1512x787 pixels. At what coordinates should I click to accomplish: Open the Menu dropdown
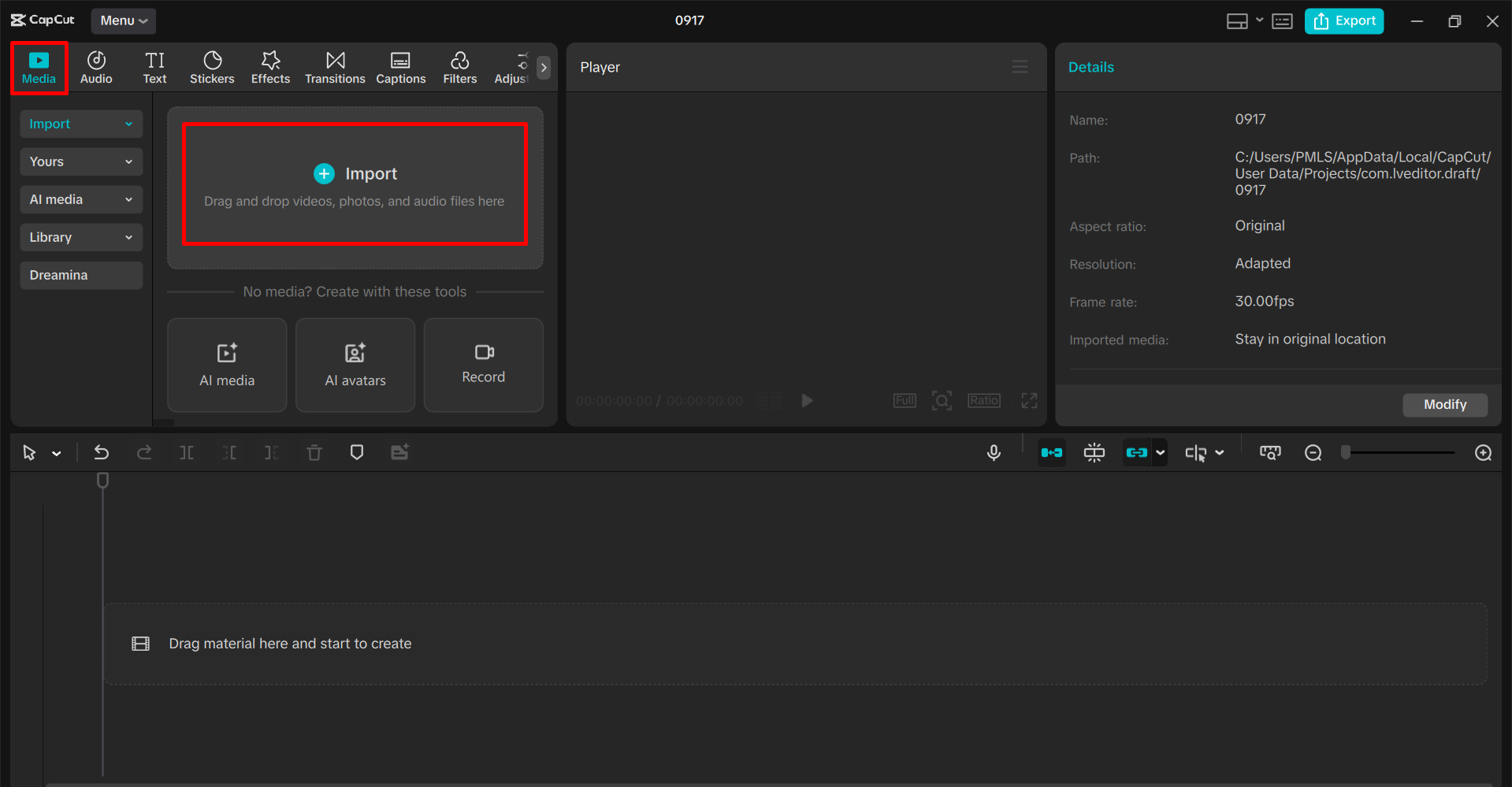tap(123, 21)
